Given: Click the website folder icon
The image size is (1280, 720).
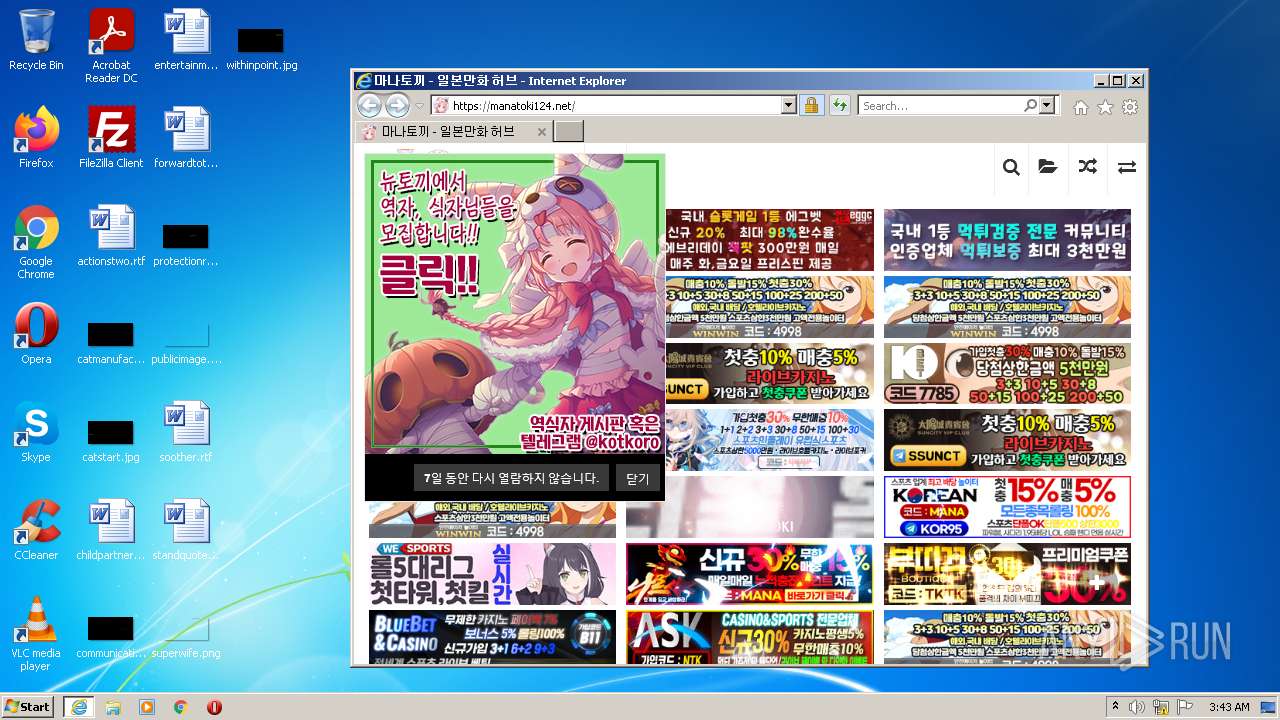Looking at the screenshot, I should 1048,167.
